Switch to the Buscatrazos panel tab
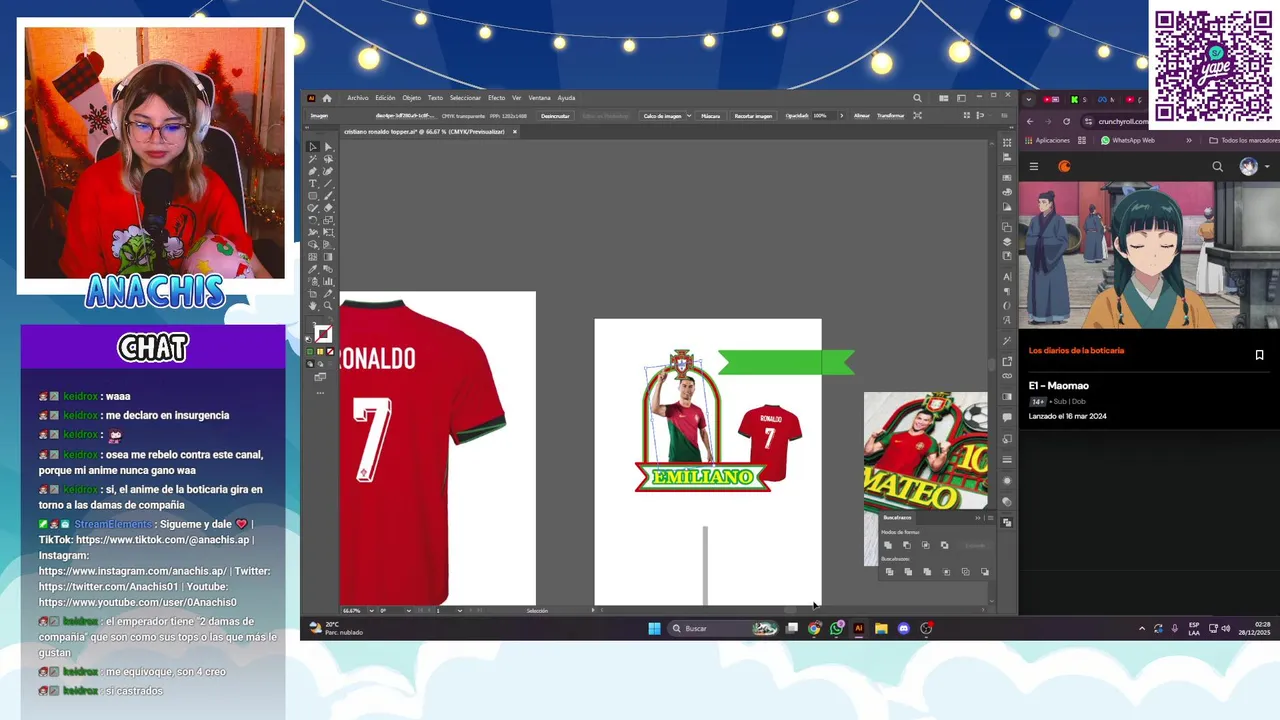Viewport: 1280px width, 720px height. point(897,518)
